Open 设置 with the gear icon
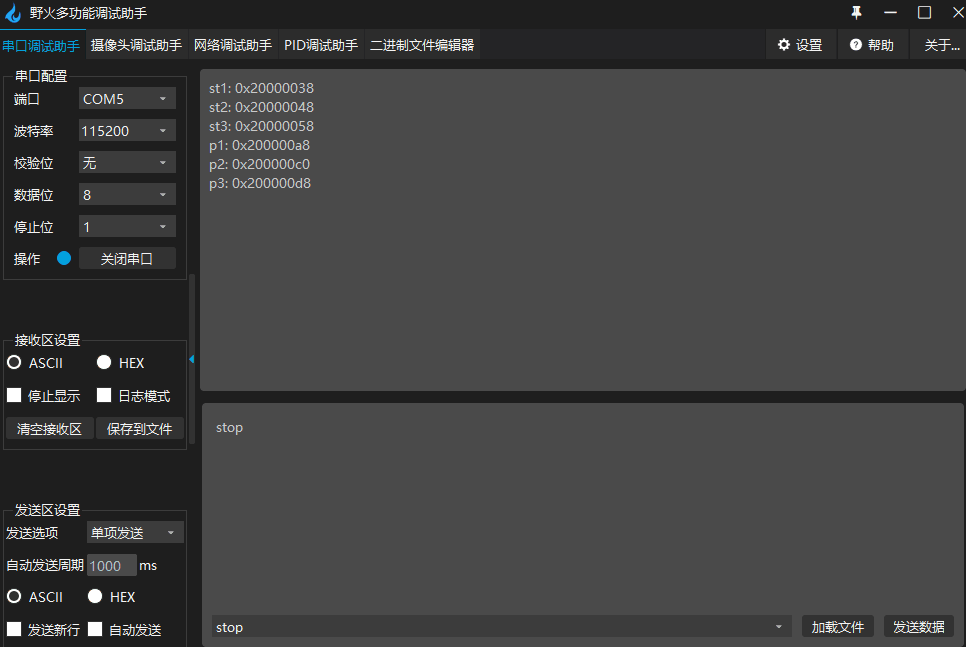This screenshot has height=647, width=966. [784, 44]
